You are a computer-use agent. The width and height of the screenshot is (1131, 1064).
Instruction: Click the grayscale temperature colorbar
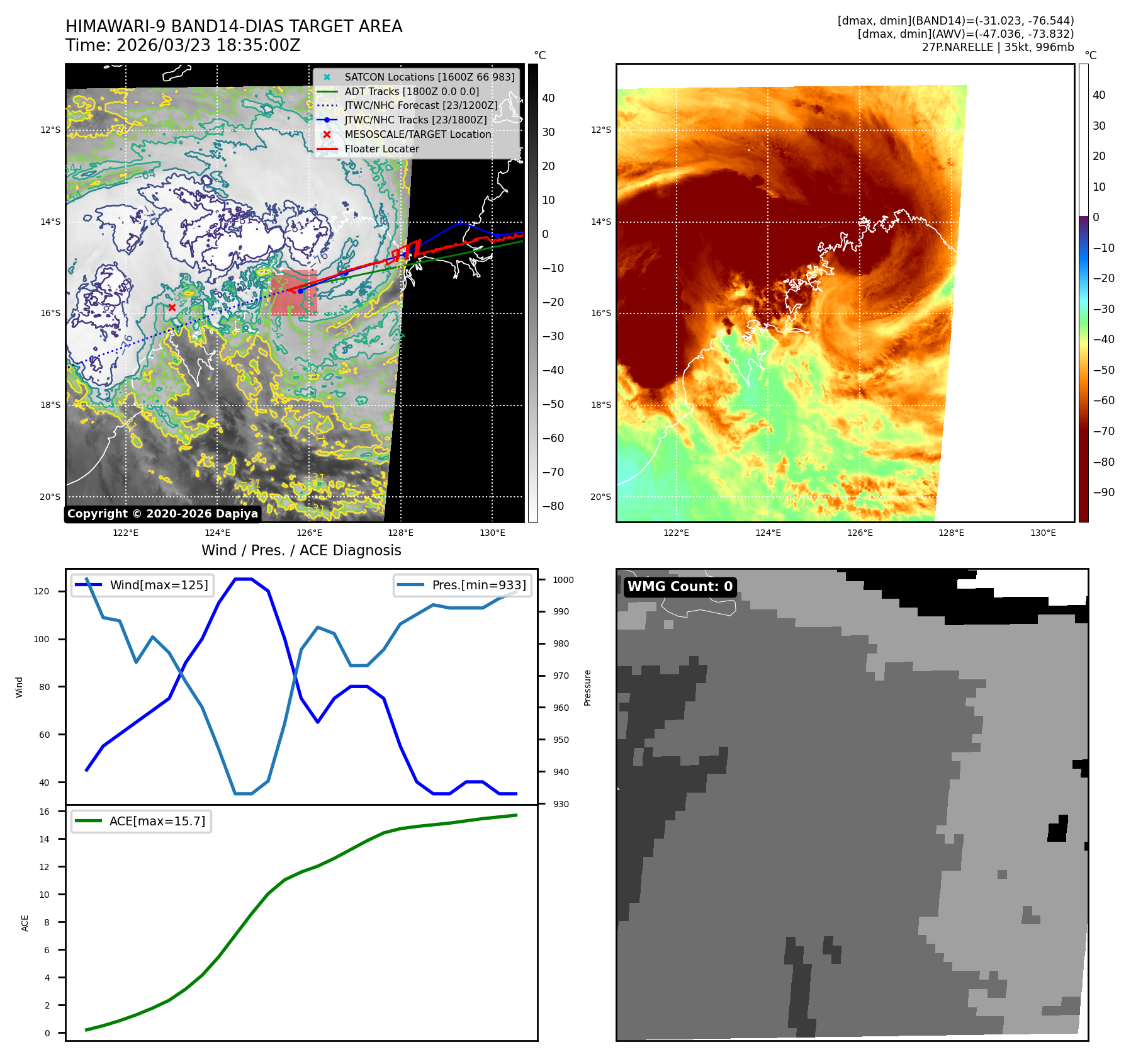532,293
